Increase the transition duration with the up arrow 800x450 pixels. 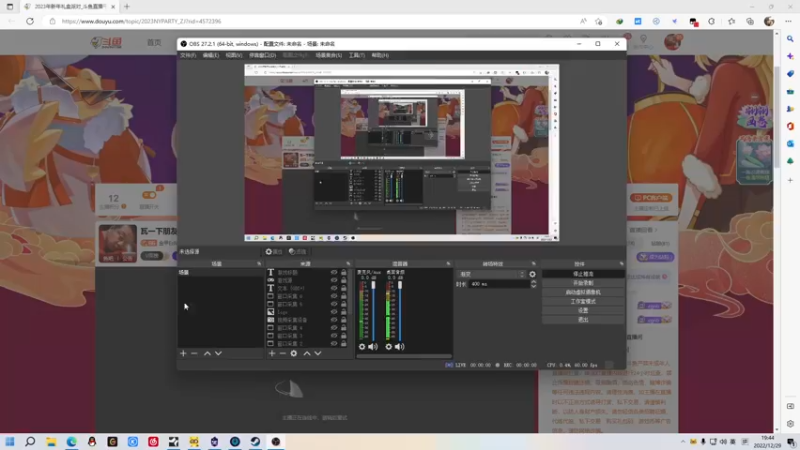534,282
